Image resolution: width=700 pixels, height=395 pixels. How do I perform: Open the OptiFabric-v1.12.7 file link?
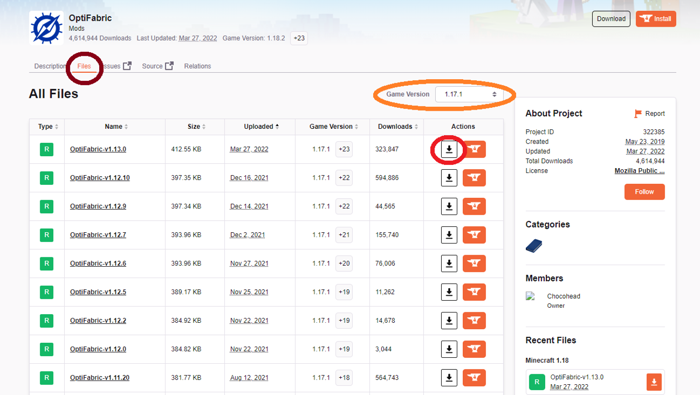click(98, 235)
